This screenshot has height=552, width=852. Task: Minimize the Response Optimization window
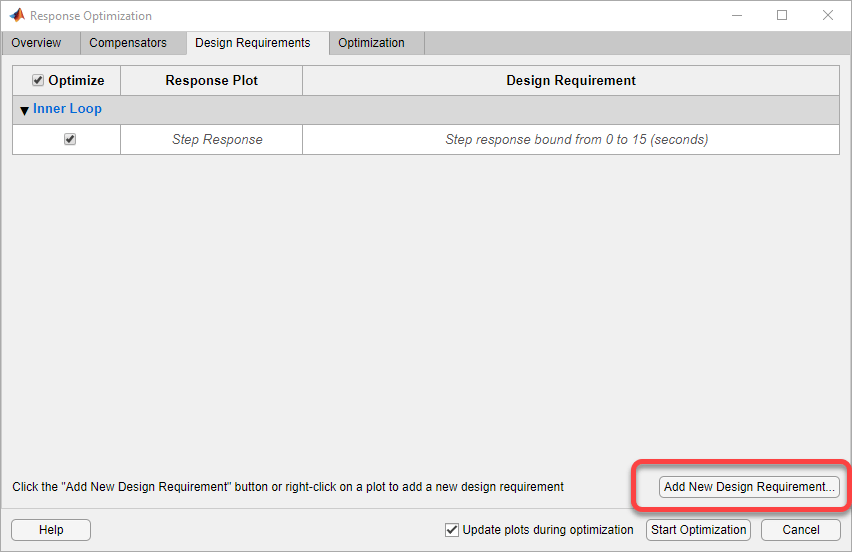click(737, 15)
